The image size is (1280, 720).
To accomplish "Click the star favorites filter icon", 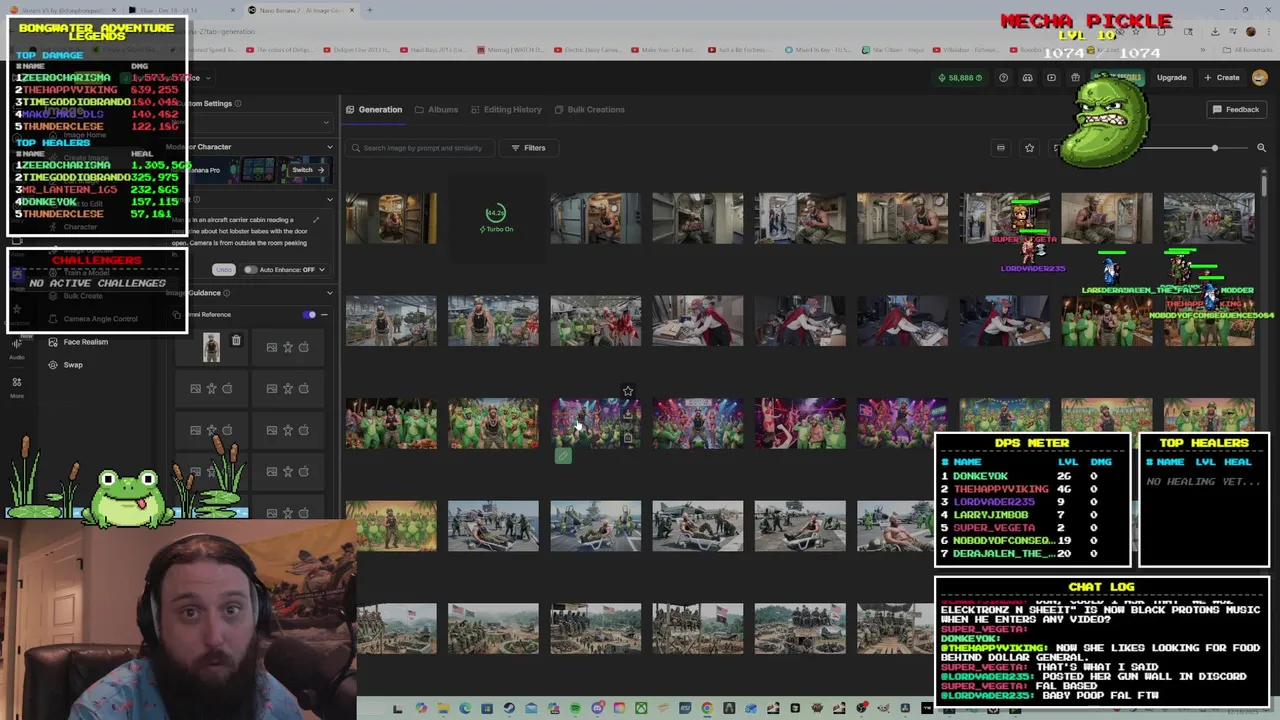I will click(1029, 148).
